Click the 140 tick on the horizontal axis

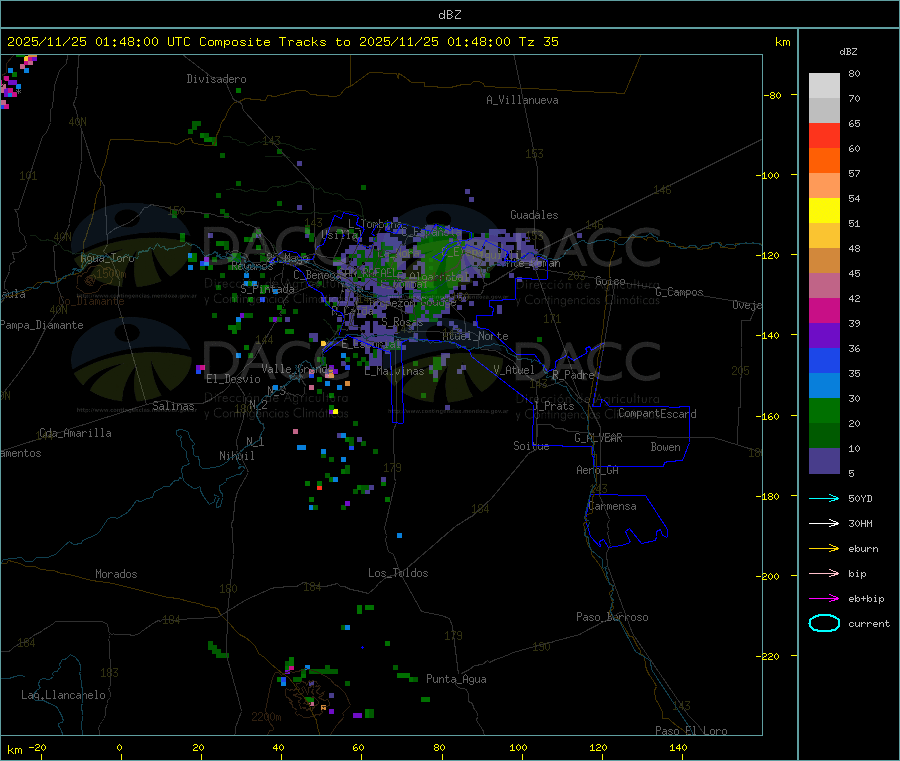(x=678, y=747)
